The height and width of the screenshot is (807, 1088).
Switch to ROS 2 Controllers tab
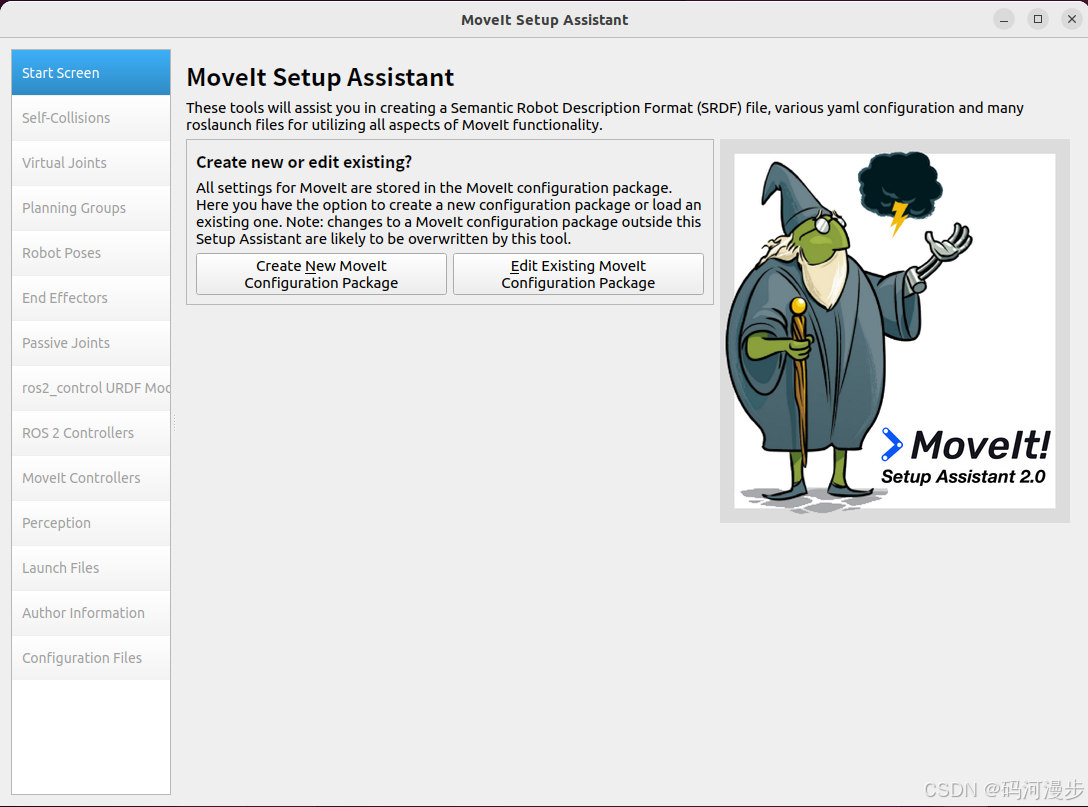(x=91, y=433)
